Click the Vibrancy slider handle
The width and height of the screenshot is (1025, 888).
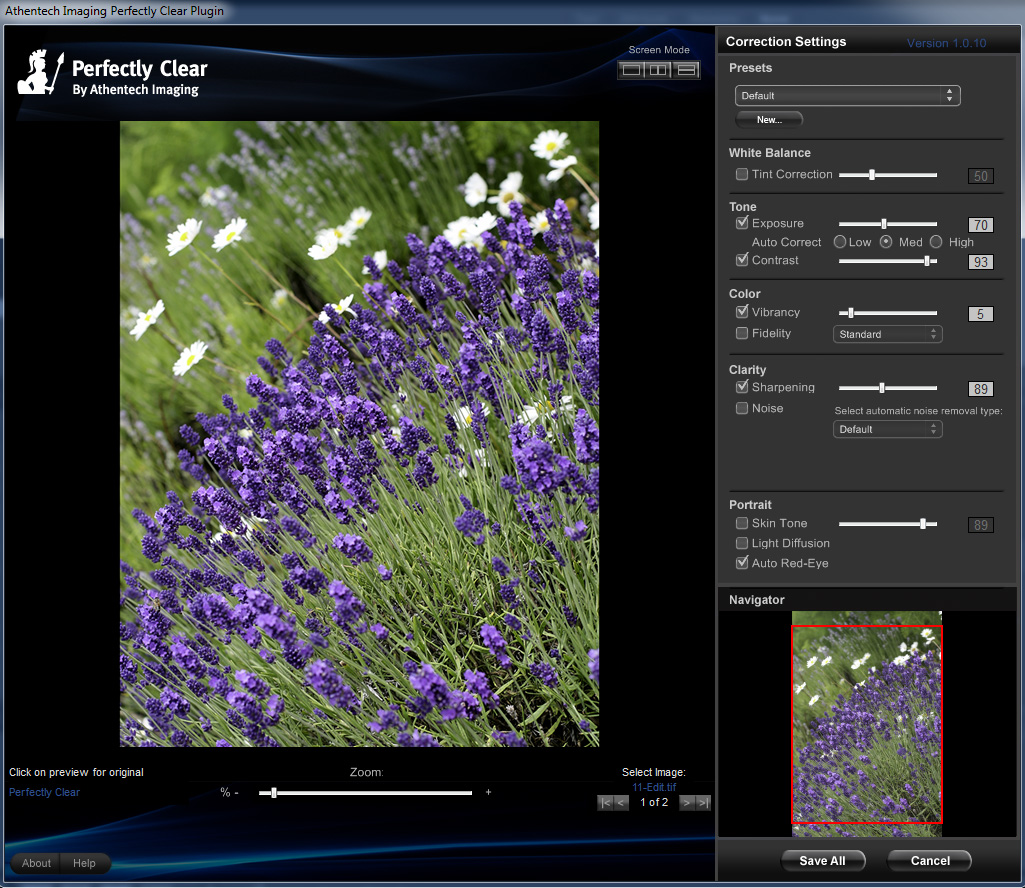(850, 313)
